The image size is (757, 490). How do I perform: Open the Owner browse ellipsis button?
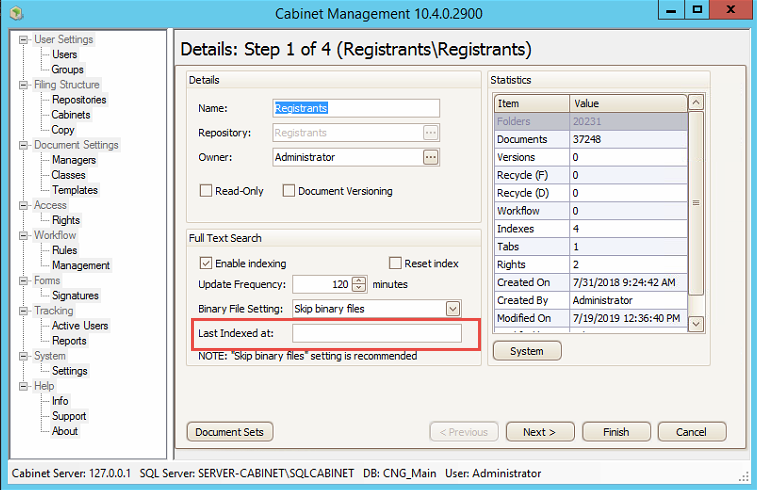tap(431, 157)
